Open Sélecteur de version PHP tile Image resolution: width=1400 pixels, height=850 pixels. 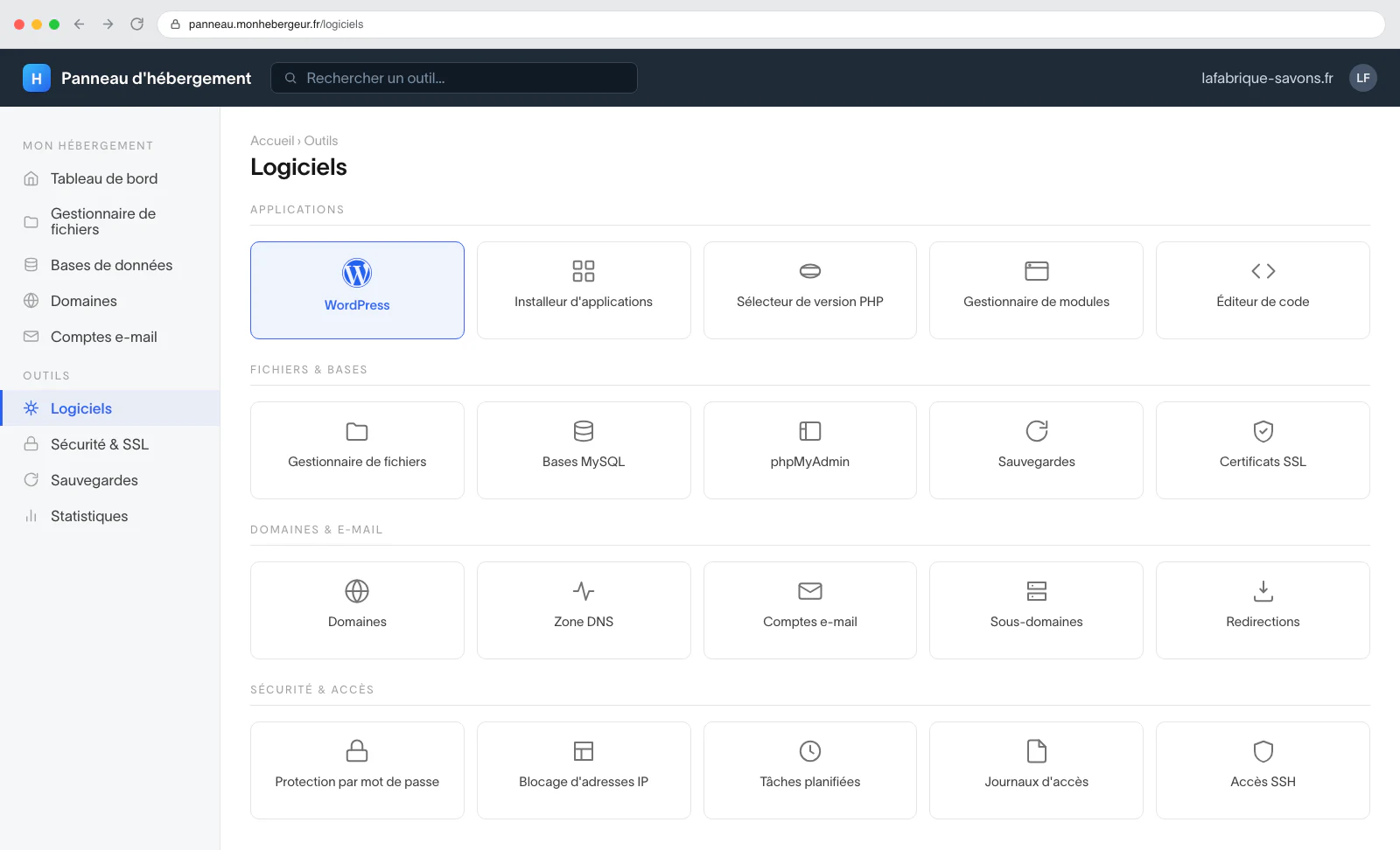point(810,290)
